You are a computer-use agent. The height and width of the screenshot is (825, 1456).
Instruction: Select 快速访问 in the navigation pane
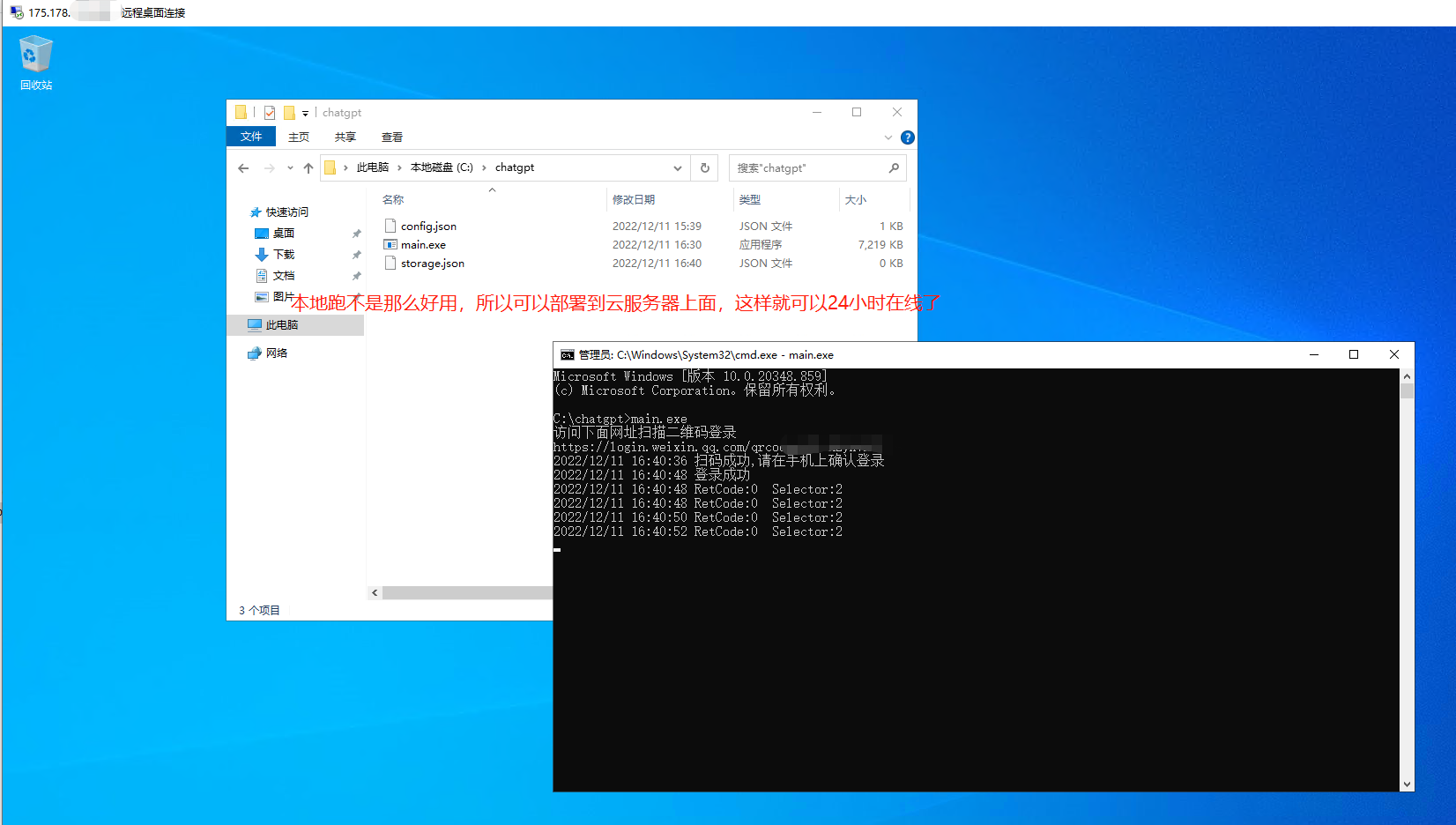click(x=287, y=212)
